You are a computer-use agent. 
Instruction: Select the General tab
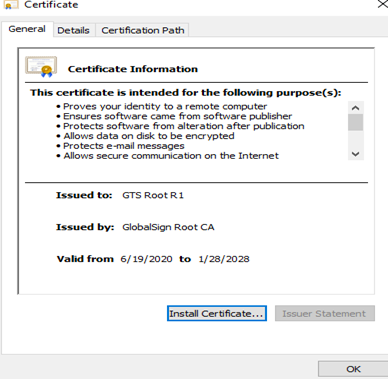27,29
